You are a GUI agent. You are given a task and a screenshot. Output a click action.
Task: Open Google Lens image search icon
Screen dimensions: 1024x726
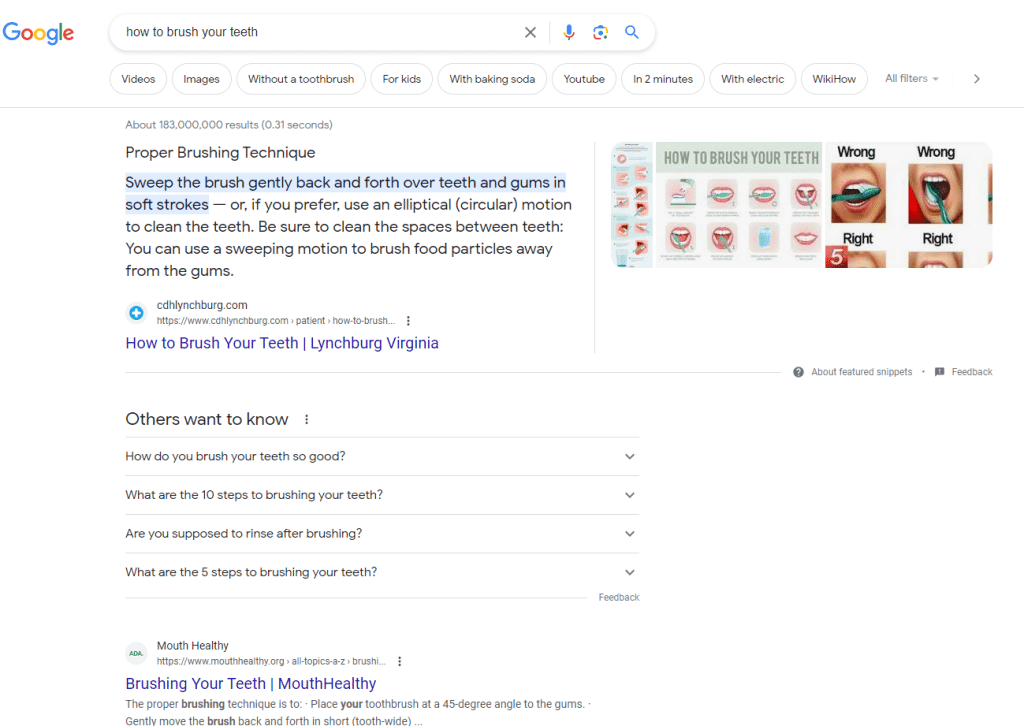600,32
